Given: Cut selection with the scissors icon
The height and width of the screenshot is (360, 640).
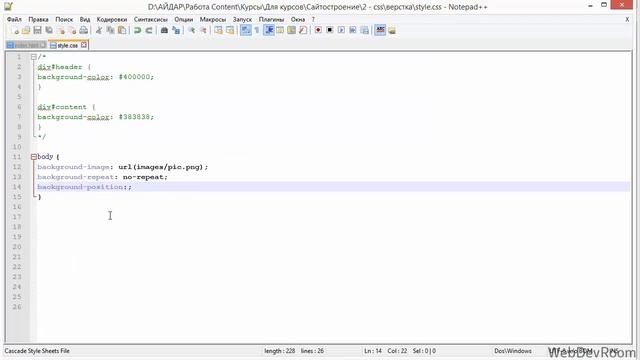Looking at the screenshot, I should click(x=99, y=30).
